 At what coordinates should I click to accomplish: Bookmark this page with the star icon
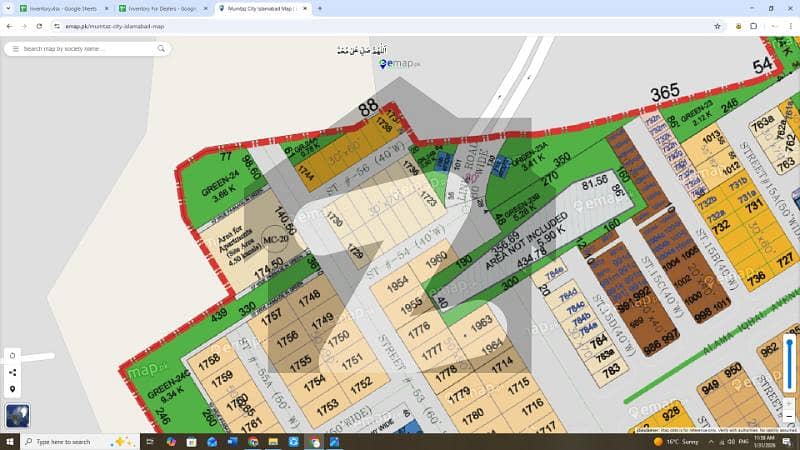(x=718, y=26)
